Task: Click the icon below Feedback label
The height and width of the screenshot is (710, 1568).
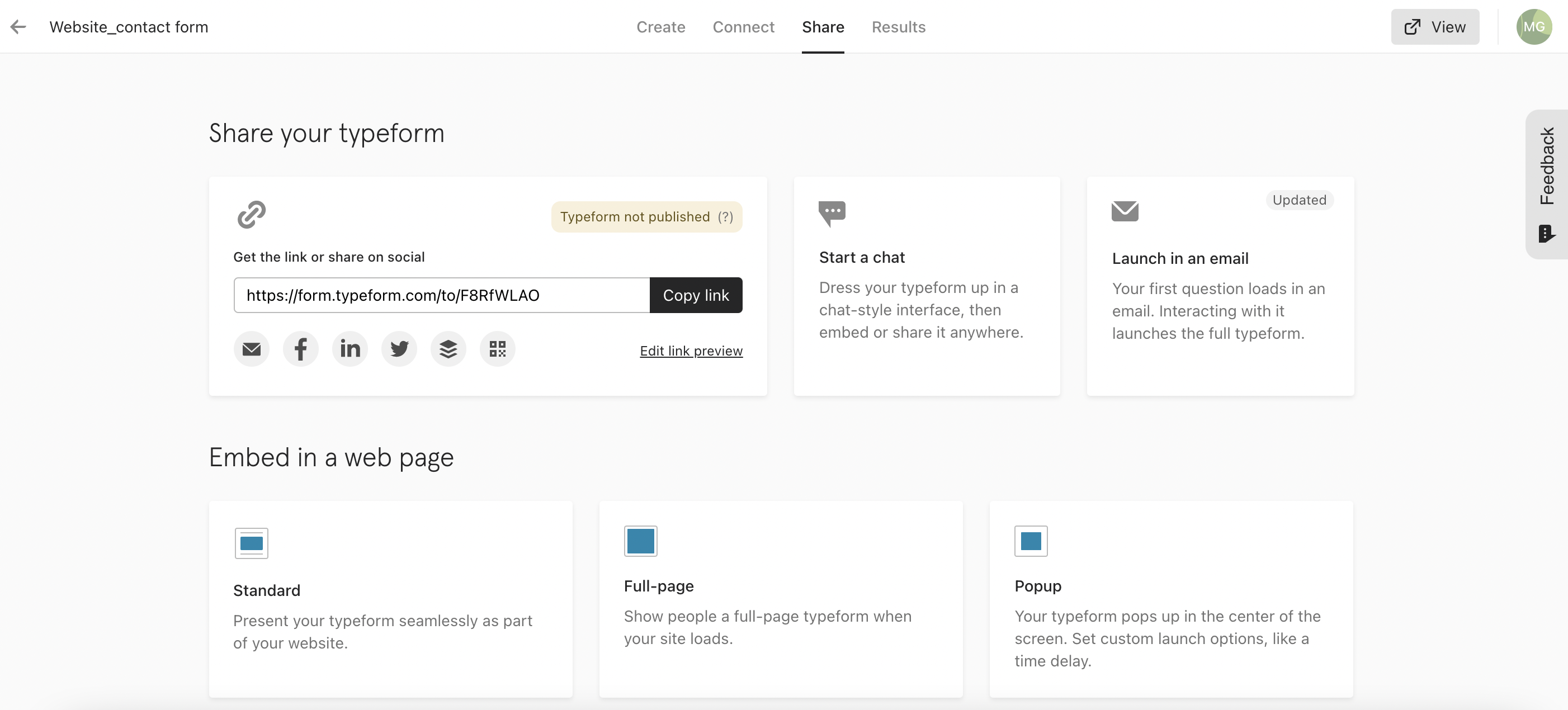Action: pos(1547,233)
